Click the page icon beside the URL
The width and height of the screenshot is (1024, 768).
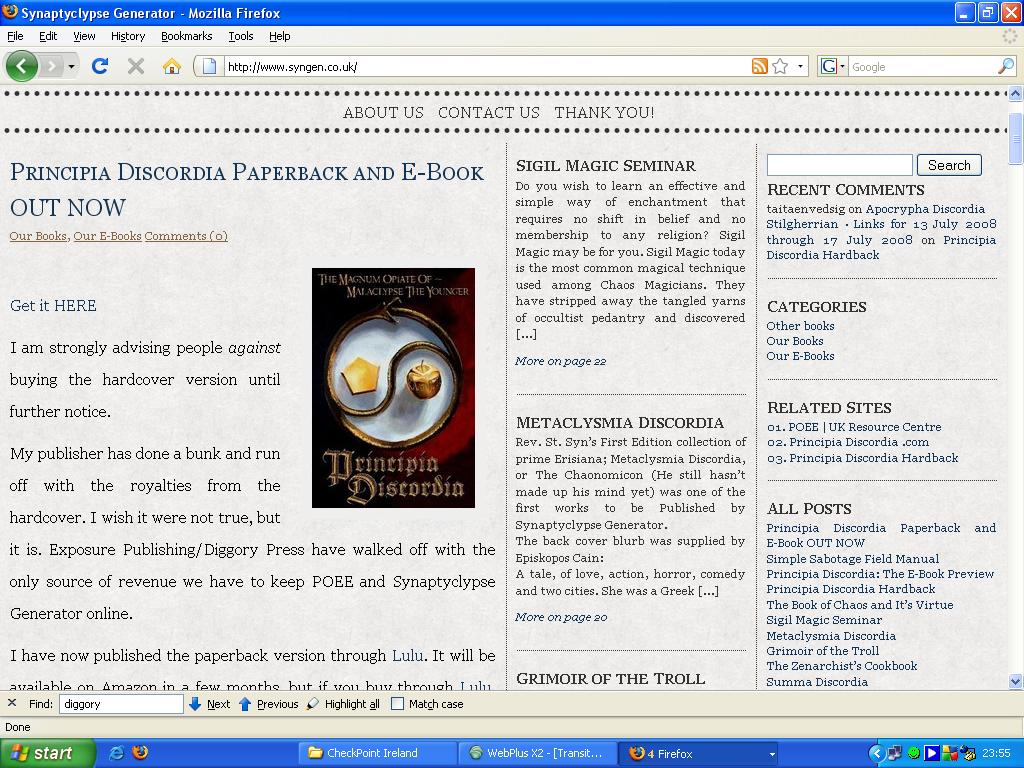pos(209,66)
